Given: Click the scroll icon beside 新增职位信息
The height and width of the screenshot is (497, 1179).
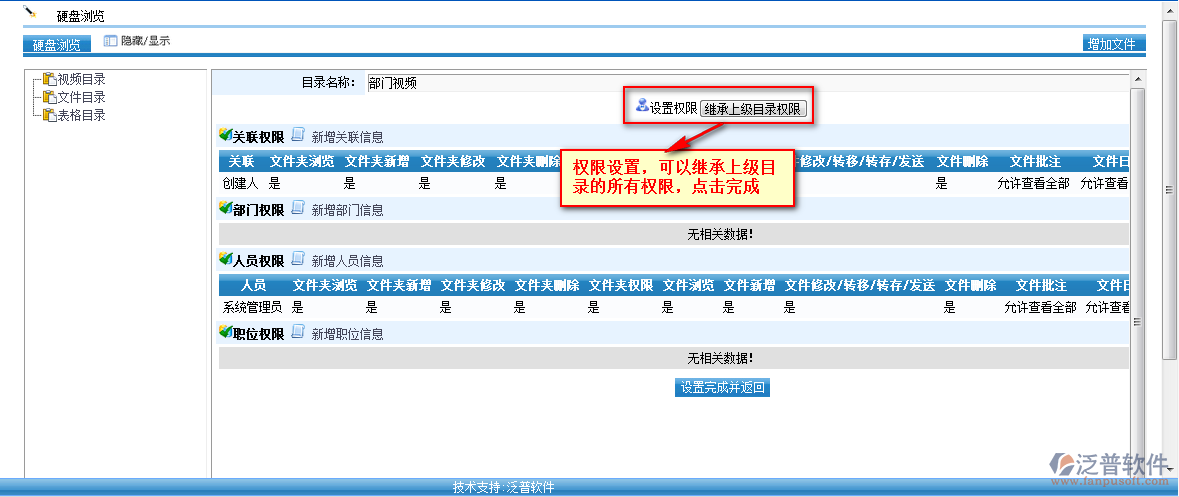Looking at the screenshot, I should point(297,333).
